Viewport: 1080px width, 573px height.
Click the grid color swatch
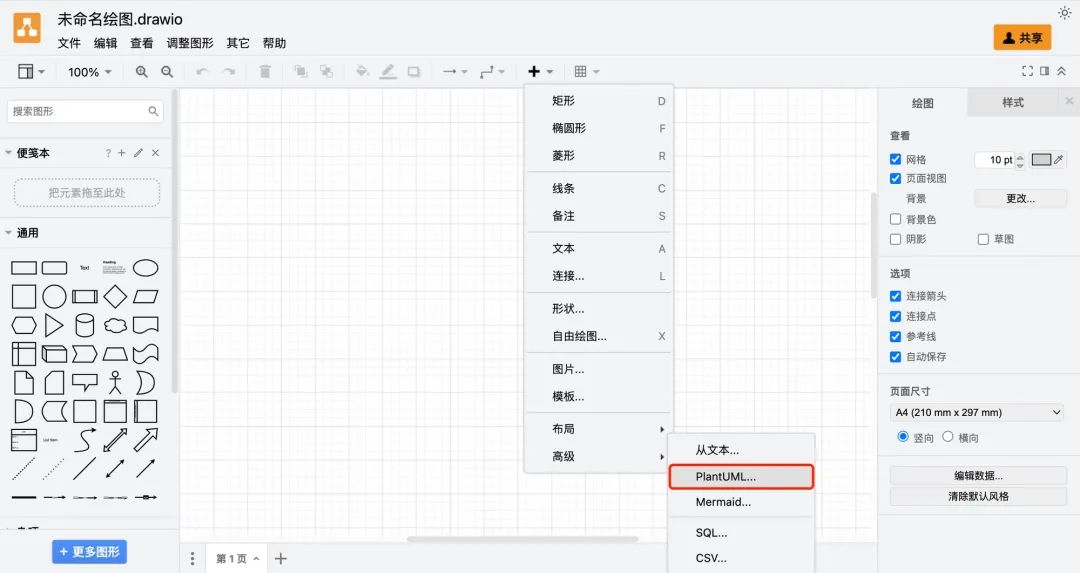pyautogui.click(x=1041, y=159)
